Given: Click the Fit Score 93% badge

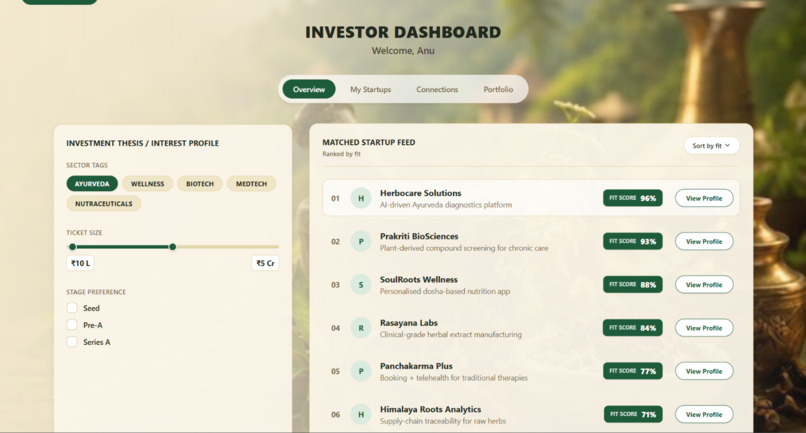Looking at the screenshot, I should (x=633, y=241).
